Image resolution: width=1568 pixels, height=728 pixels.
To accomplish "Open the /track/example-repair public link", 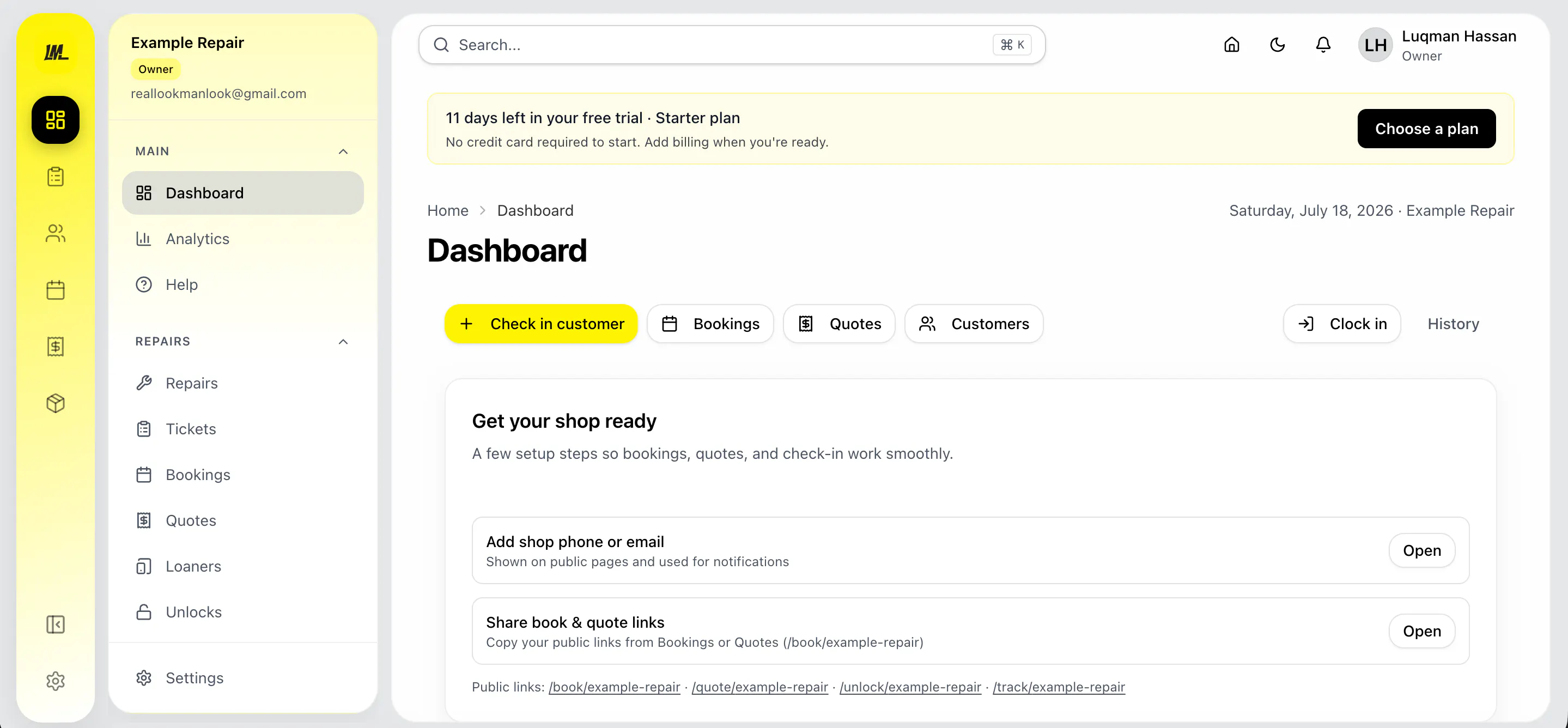I will pyautogui.click(x=1059, y=687).
